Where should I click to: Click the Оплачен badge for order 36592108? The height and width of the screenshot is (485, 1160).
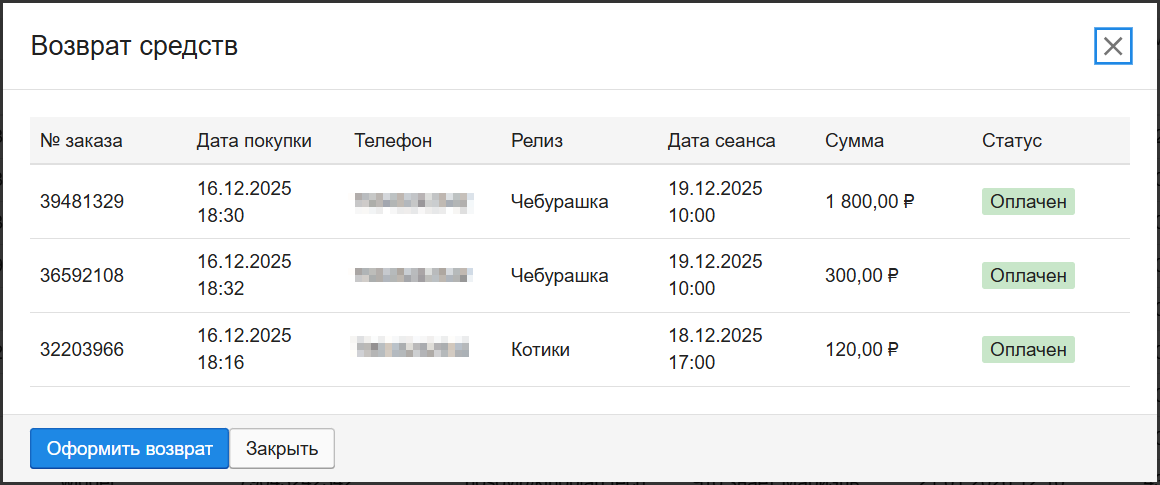[x=1027, y=276]
